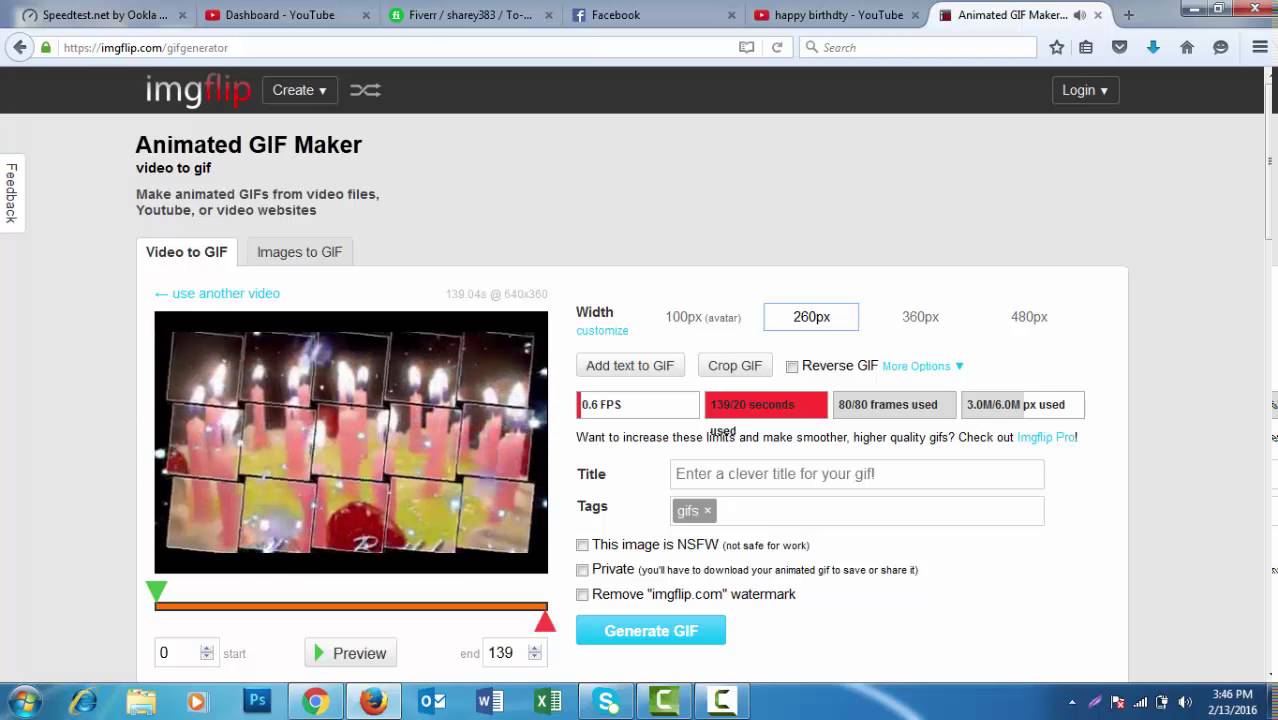The width and height of the screenshot is (1278, 720).
Task: Switch to Facebook browser tab
Action: 654,15
